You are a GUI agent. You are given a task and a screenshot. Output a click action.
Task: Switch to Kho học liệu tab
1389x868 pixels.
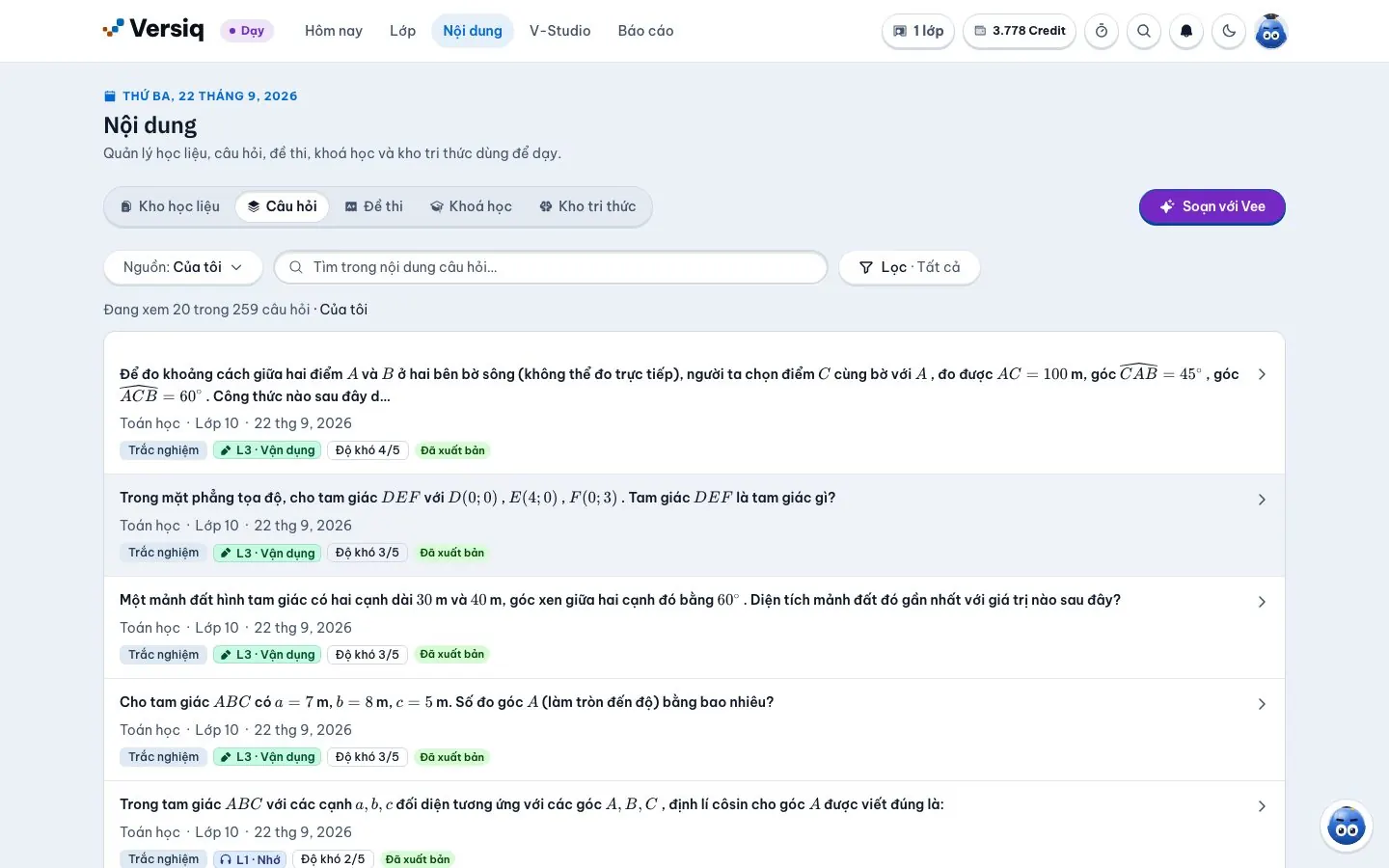click(170, 206)
